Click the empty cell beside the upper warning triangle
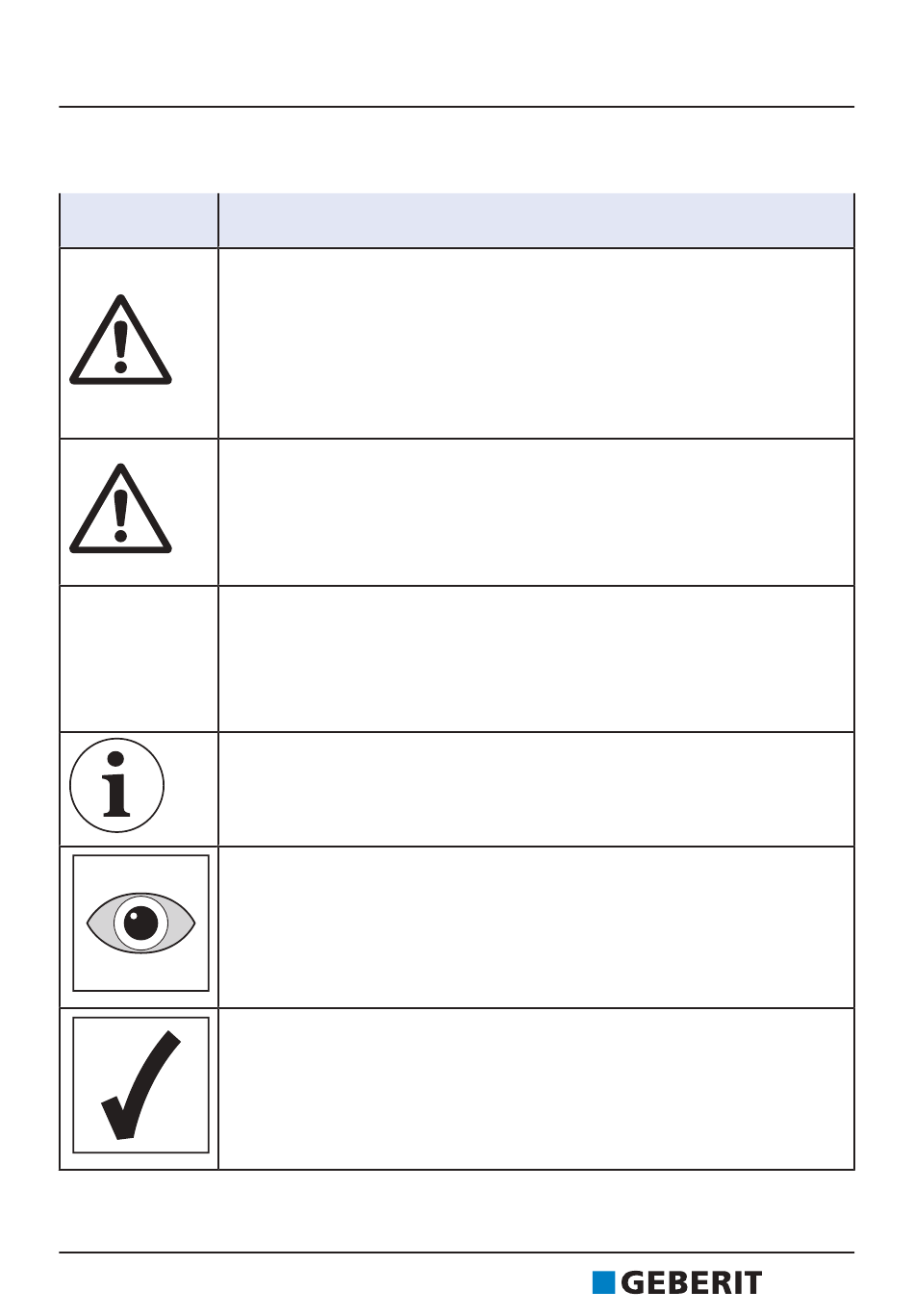 click(x=537, y=343)
